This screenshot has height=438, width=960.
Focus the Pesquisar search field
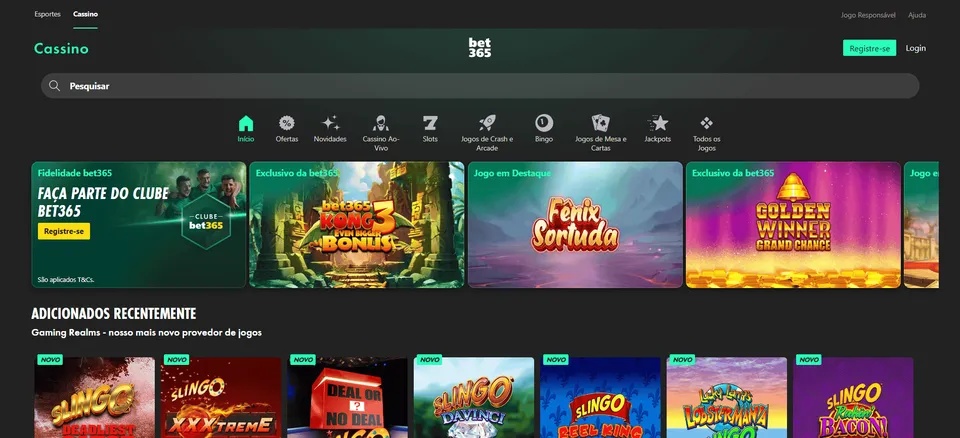click(x=480, y=86)
